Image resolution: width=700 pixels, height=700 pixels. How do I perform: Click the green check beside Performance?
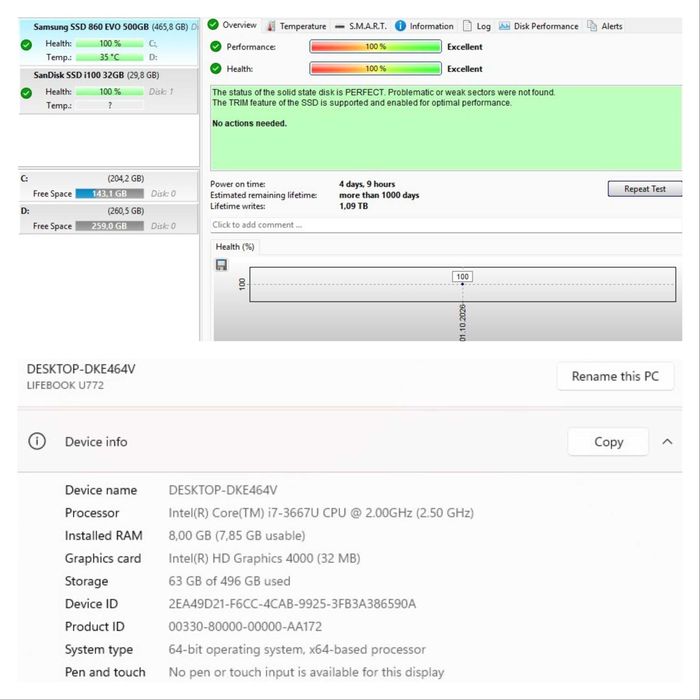pyautogui.click(x=216, y=46)
